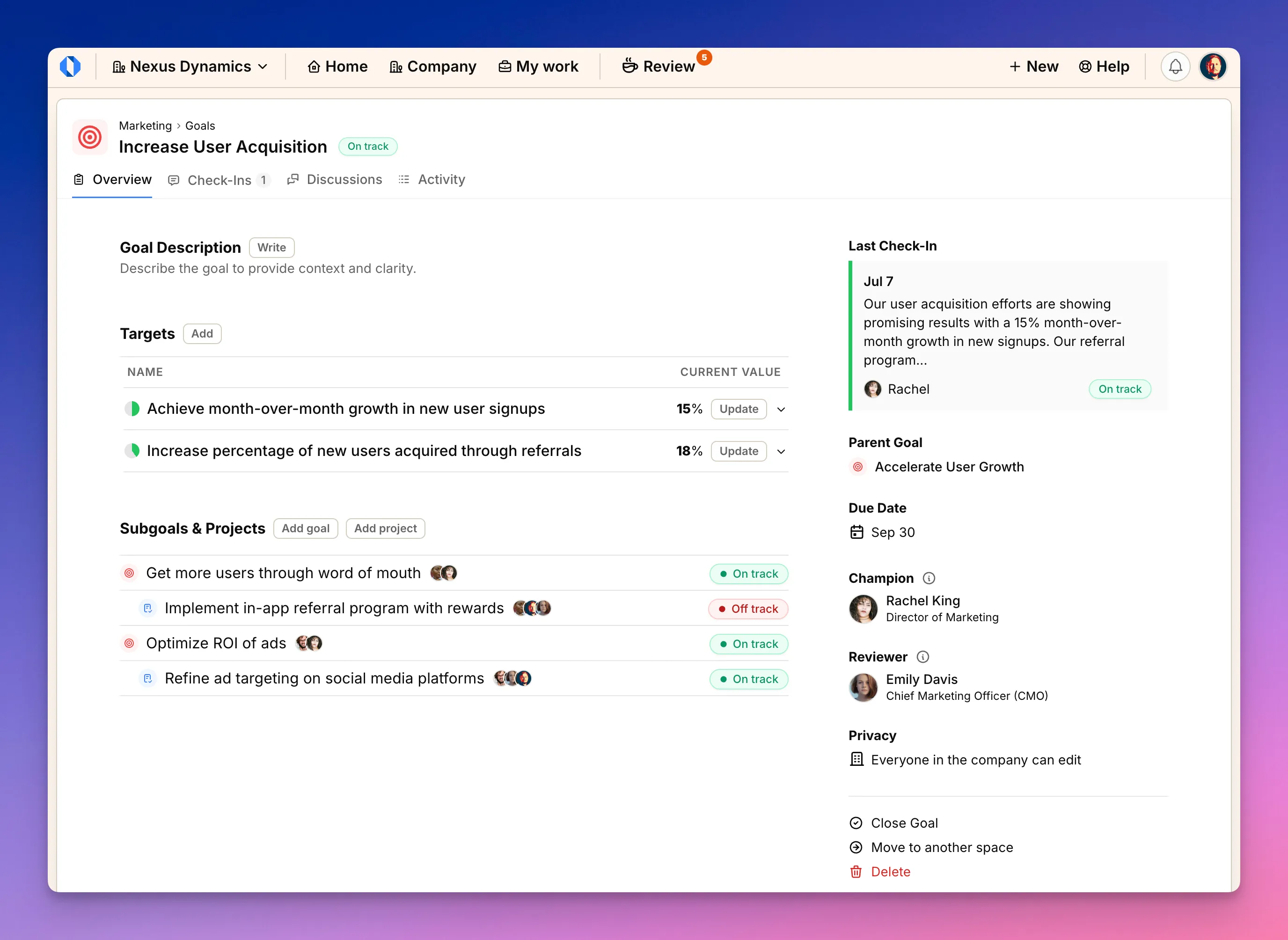1288x940 pixels.
Task: Click the calendar icon next to Sep 30
Action: pyautogui.click(x=857, y=533)
